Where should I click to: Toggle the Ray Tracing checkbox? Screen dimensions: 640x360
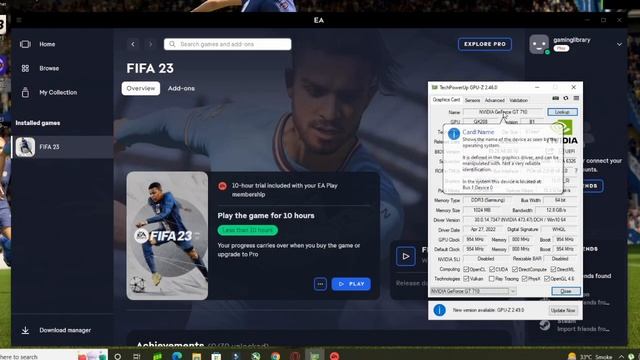[491, 279]
